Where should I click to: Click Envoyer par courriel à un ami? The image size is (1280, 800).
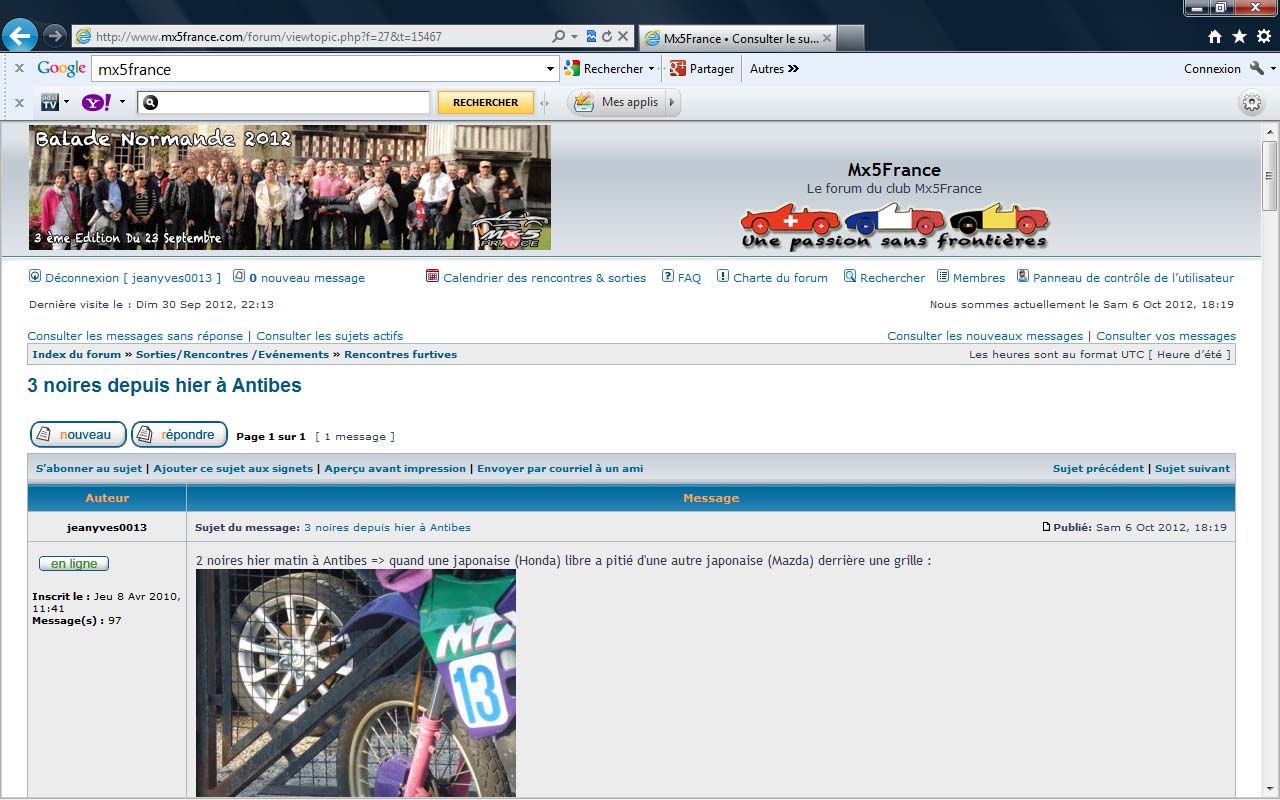[560, 468]
